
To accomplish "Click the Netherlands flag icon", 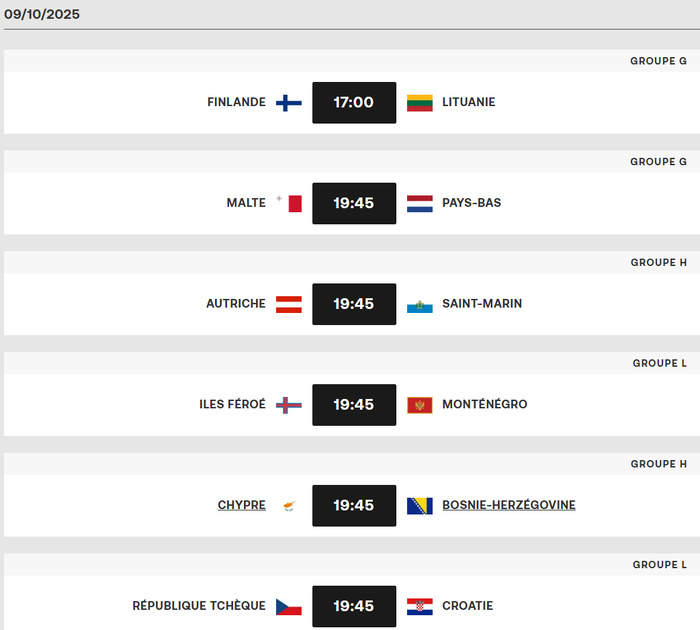I will pyautogui.click(x=420, y=204).
